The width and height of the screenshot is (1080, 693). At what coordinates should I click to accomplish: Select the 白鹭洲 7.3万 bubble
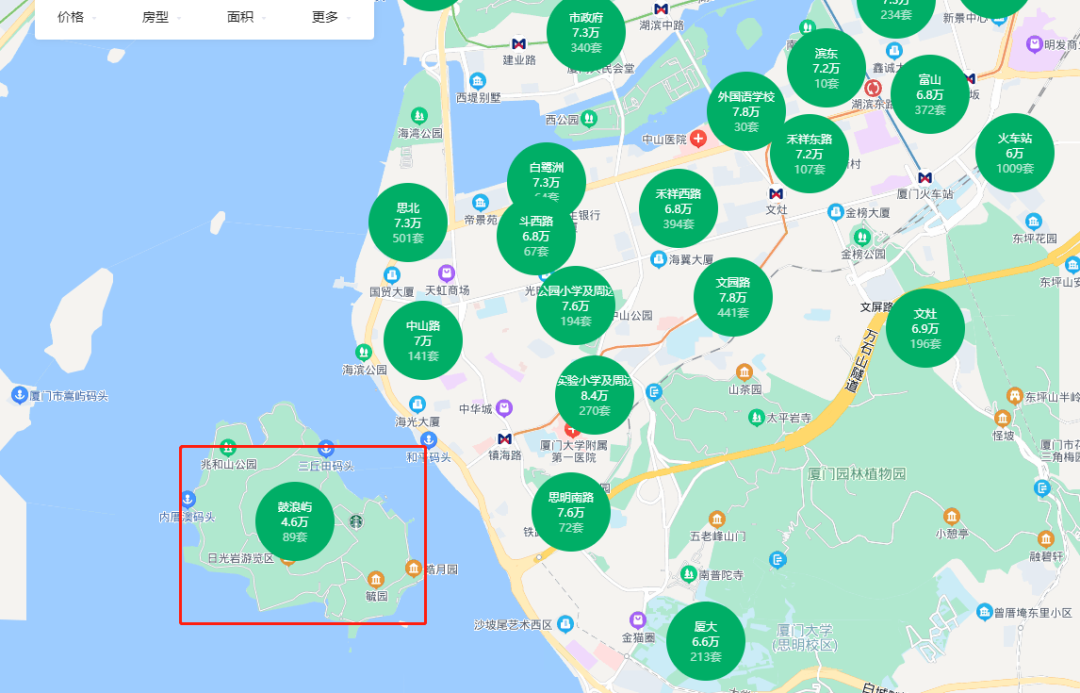click(x=546, y=172)
